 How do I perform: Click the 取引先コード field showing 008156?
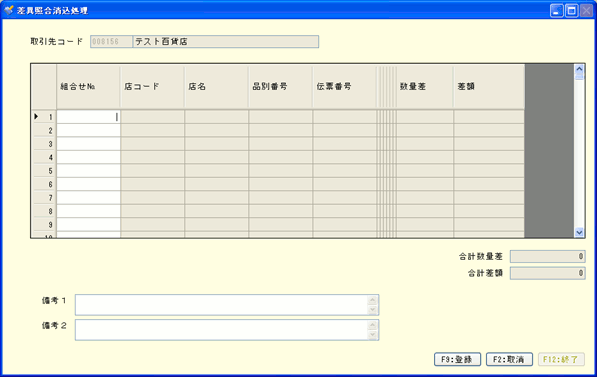tap(111, 42)
